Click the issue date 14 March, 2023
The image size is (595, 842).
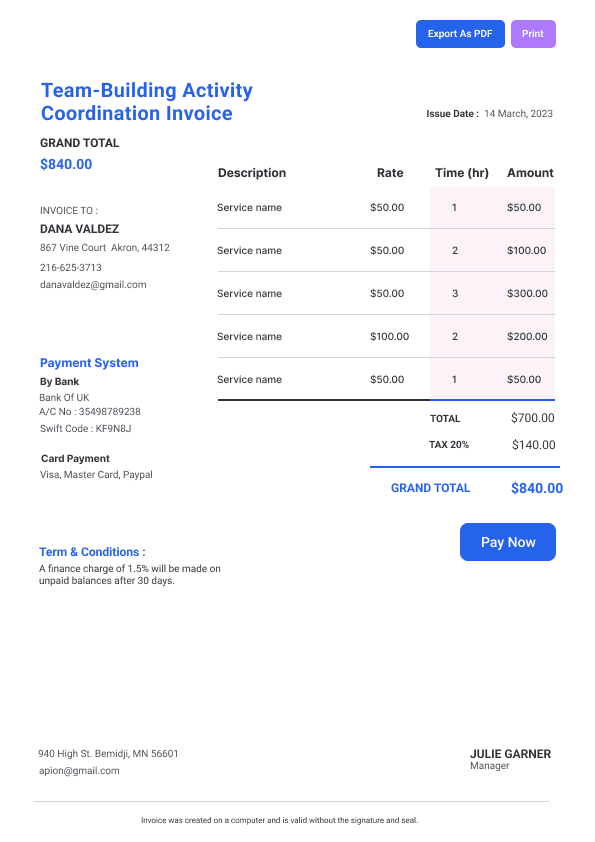[518, 114]
